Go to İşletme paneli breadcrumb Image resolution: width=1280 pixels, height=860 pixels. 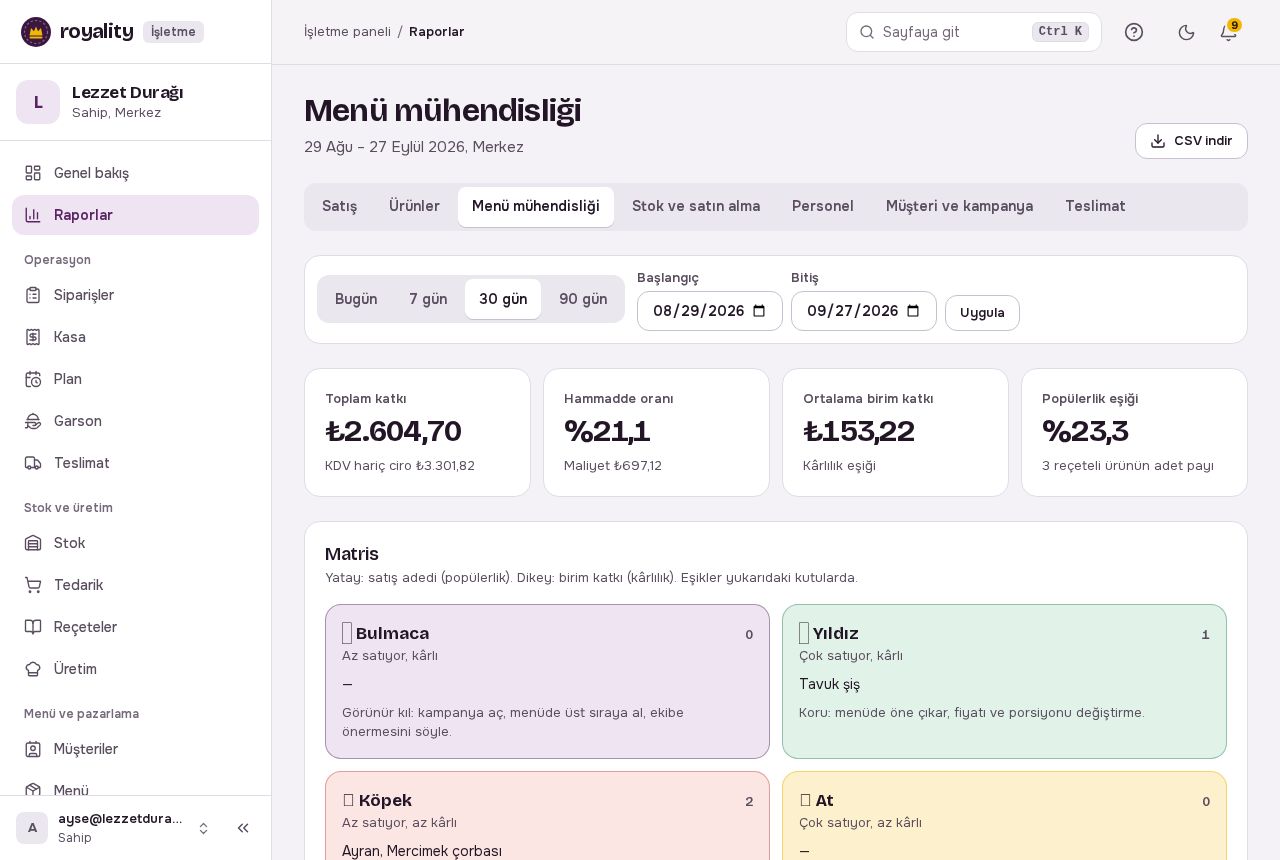(x=347, y=32)
